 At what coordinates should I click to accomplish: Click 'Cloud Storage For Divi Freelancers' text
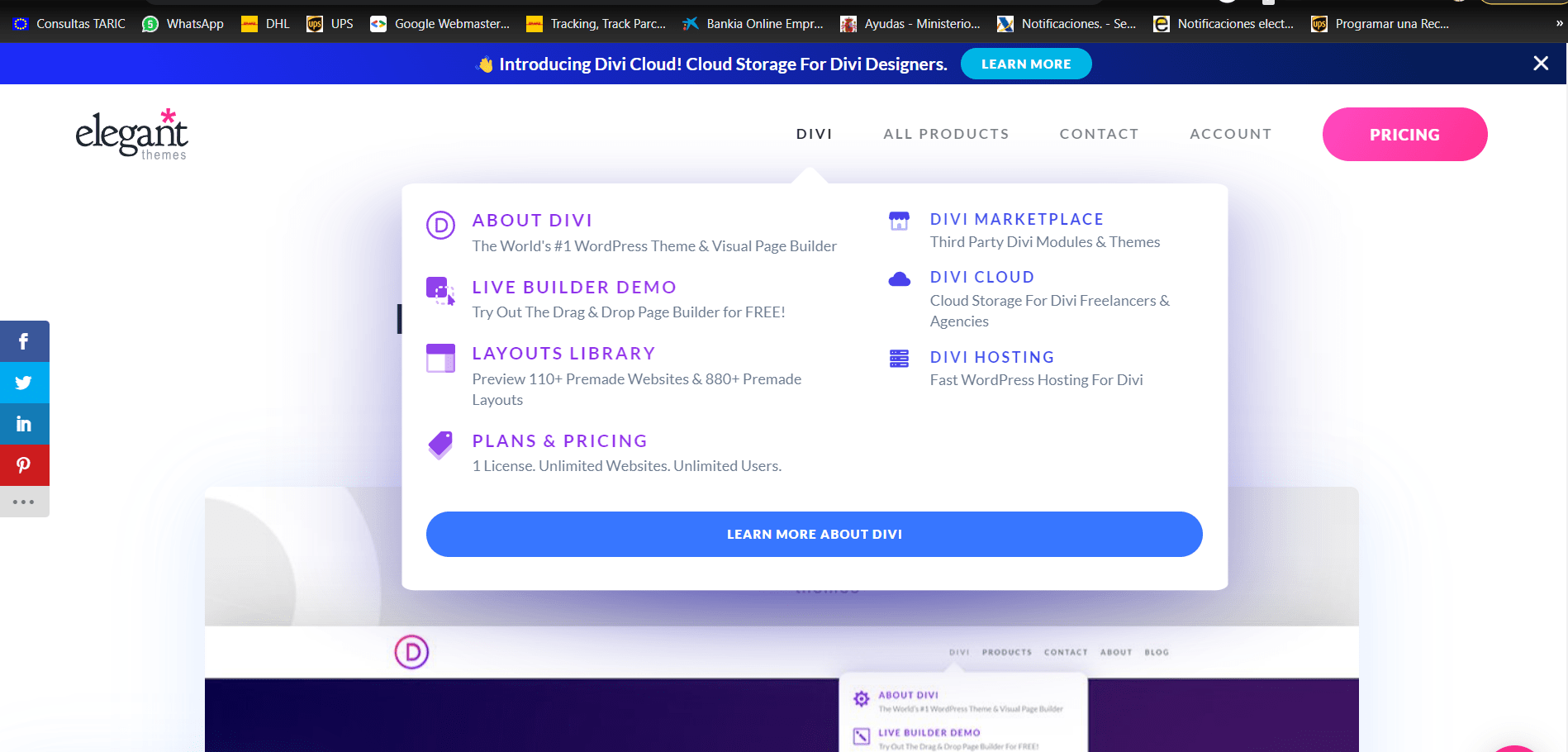[1050, 311]
